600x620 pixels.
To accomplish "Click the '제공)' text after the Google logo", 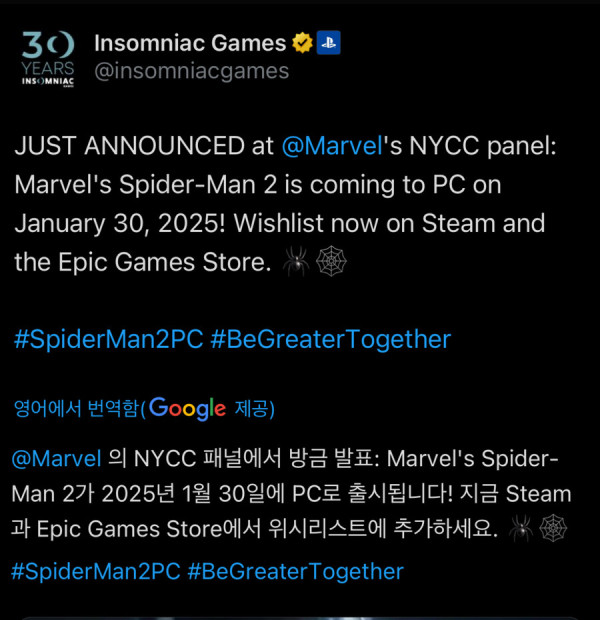I will [255, 408].
